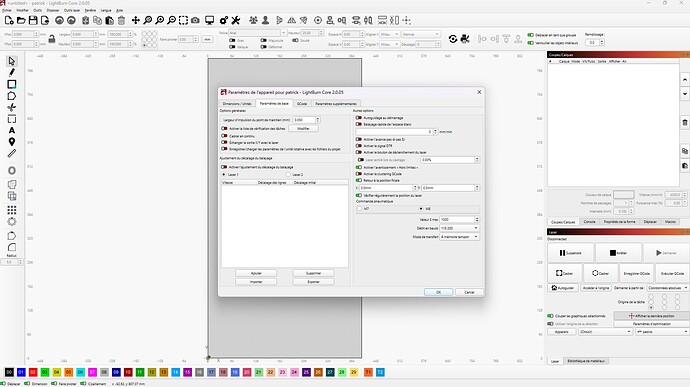Open the Console tab in right panel

(589, 222)
